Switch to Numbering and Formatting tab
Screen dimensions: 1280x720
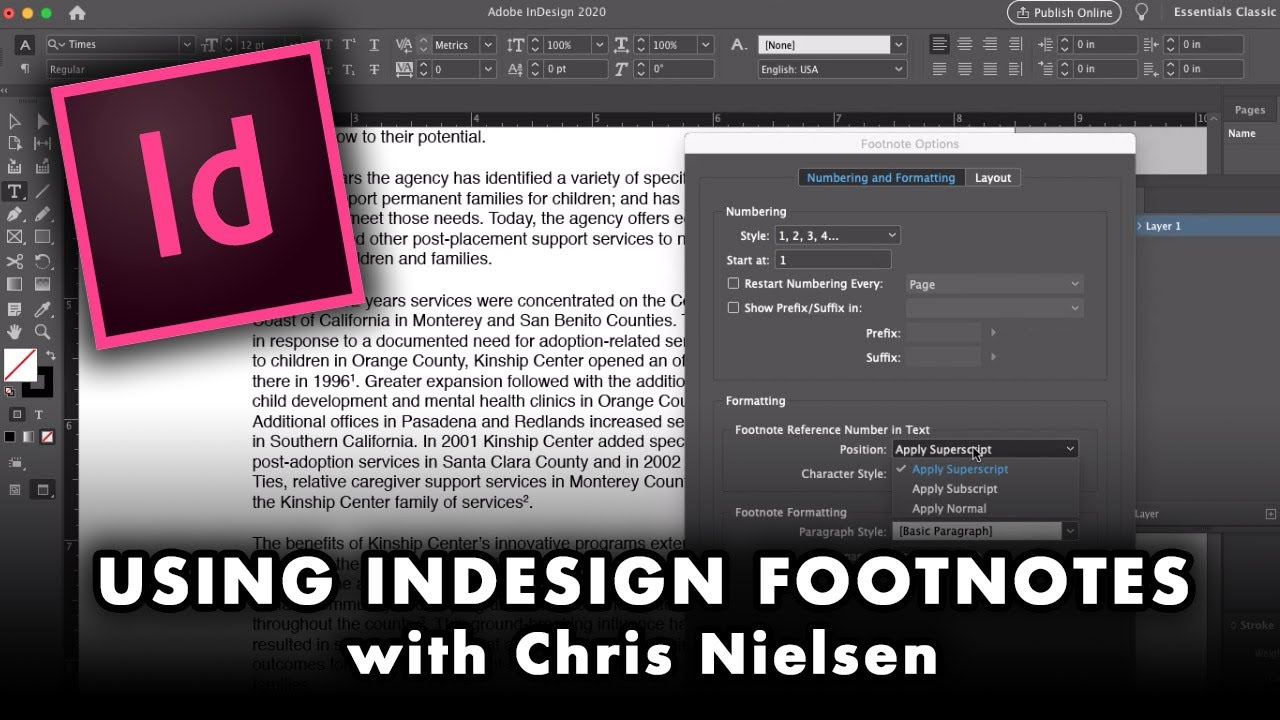(x=881, y=178)
